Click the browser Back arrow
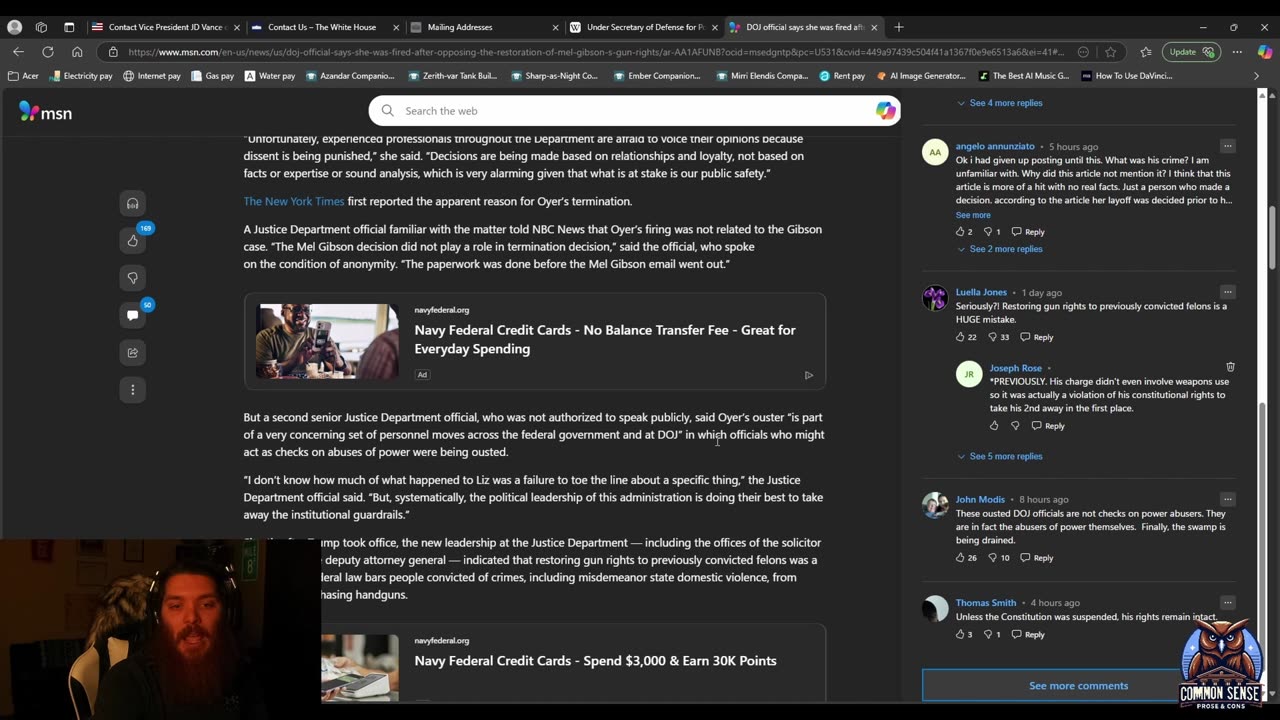Screen dimensions: 1280x720 [18, 52]
